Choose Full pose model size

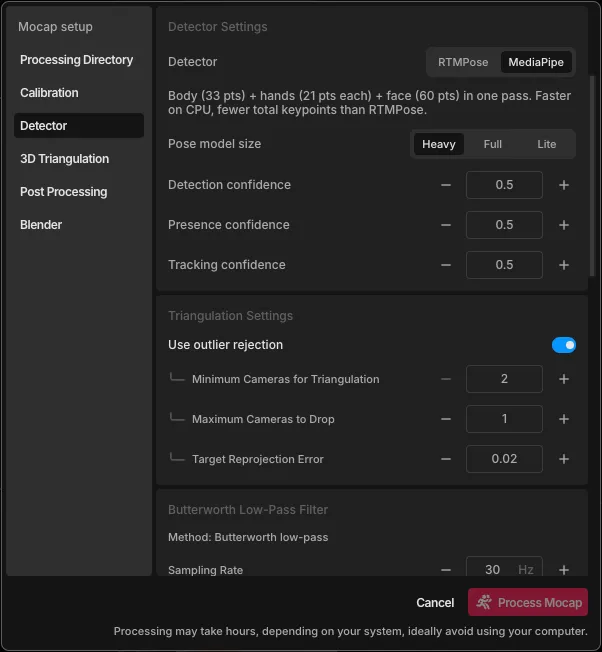(x=493, y=144)
